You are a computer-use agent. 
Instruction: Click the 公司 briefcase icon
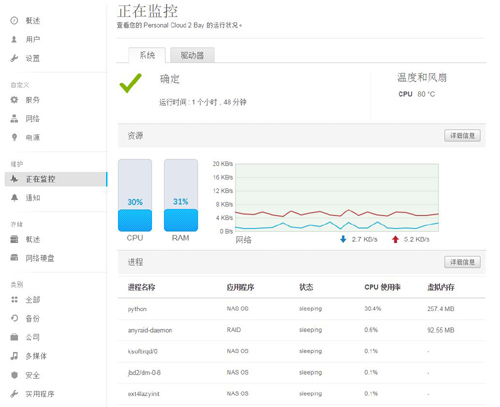14,337
